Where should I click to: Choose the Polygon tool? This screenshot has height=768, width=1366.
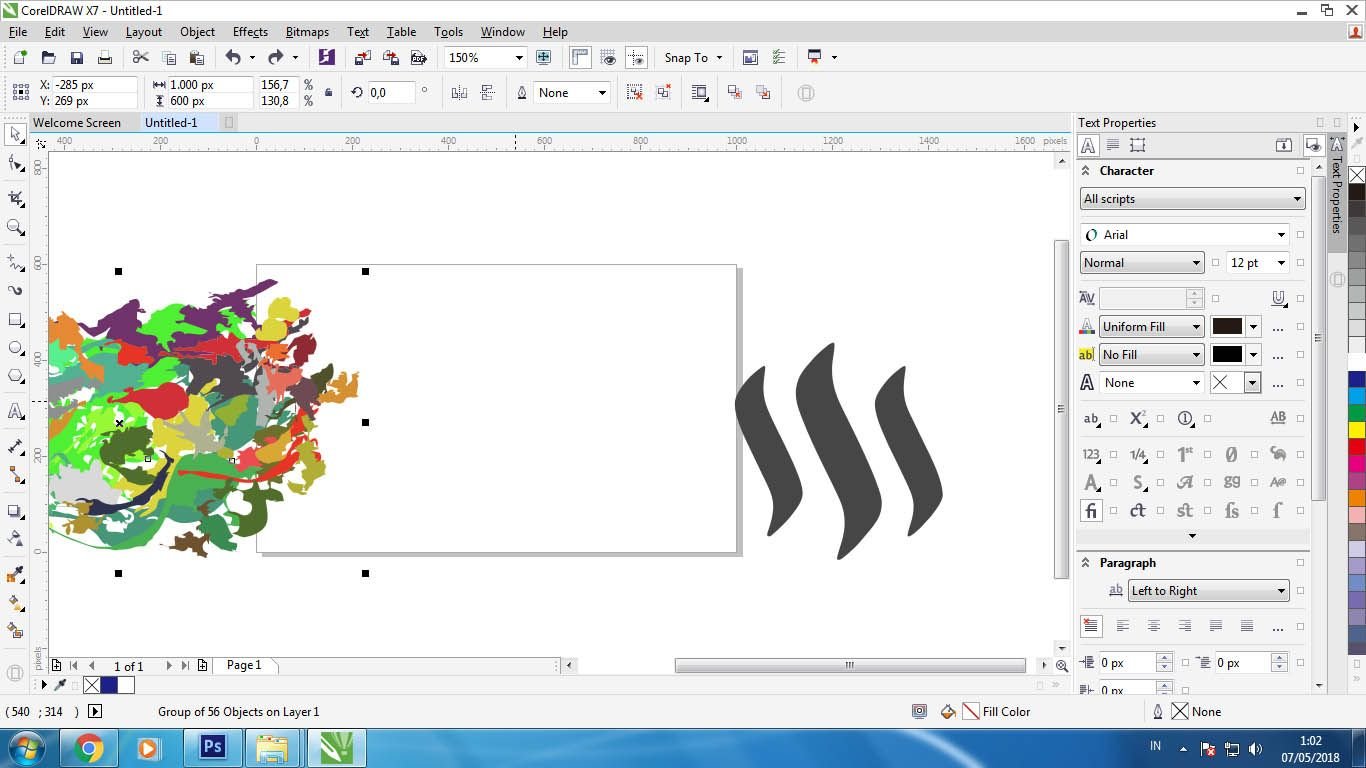click(x=15, y=377)
